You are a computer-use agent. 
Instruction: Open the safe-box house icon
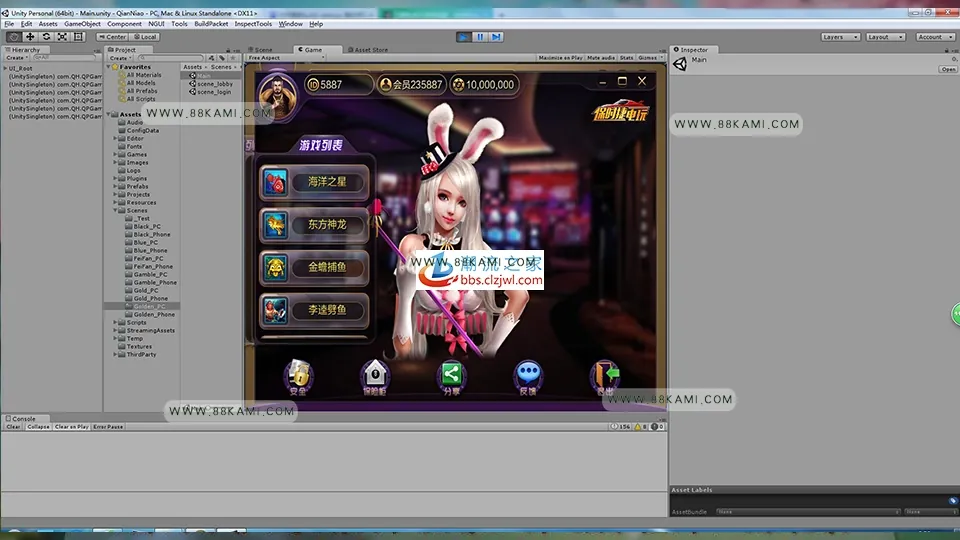[x=375, y=377]
